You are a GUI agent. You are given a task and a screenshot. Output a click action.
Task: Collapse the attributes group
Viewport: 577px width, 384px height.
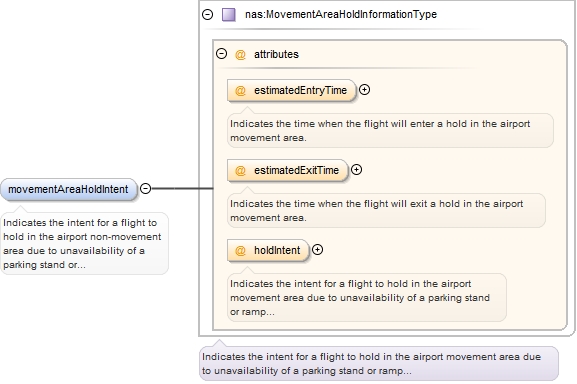(x=222, y=54)
